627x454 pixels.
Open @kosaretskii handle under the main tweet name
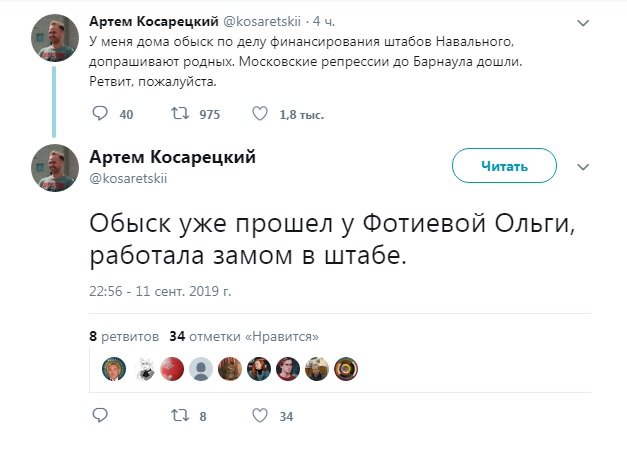coord(127,178)
